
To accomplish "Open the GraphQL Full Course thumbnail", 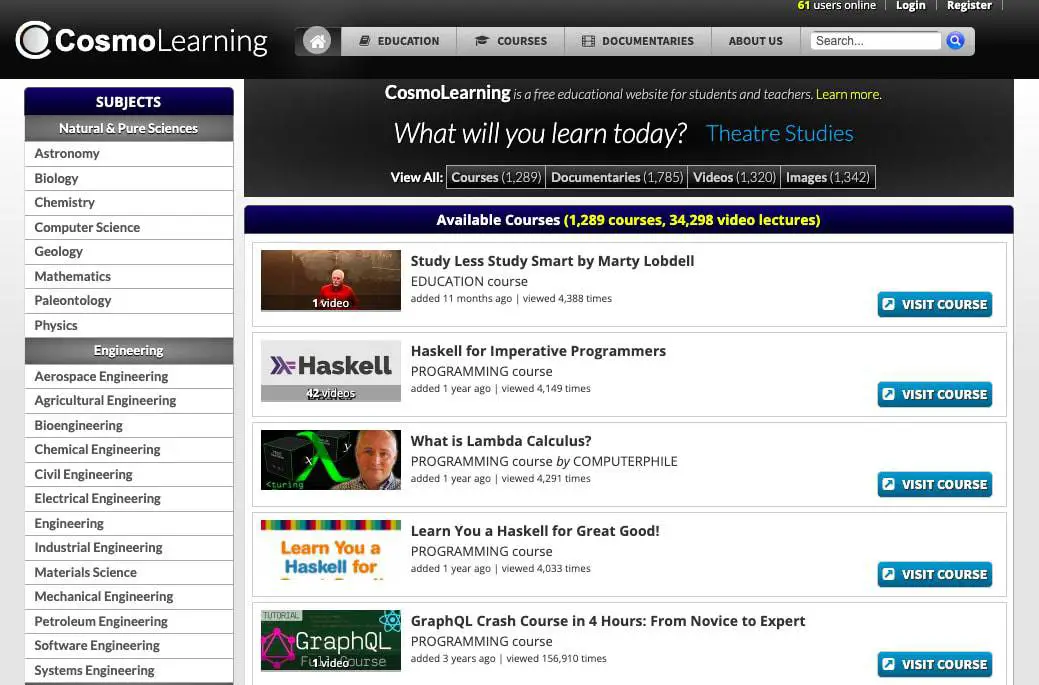I will click(331, 640).
